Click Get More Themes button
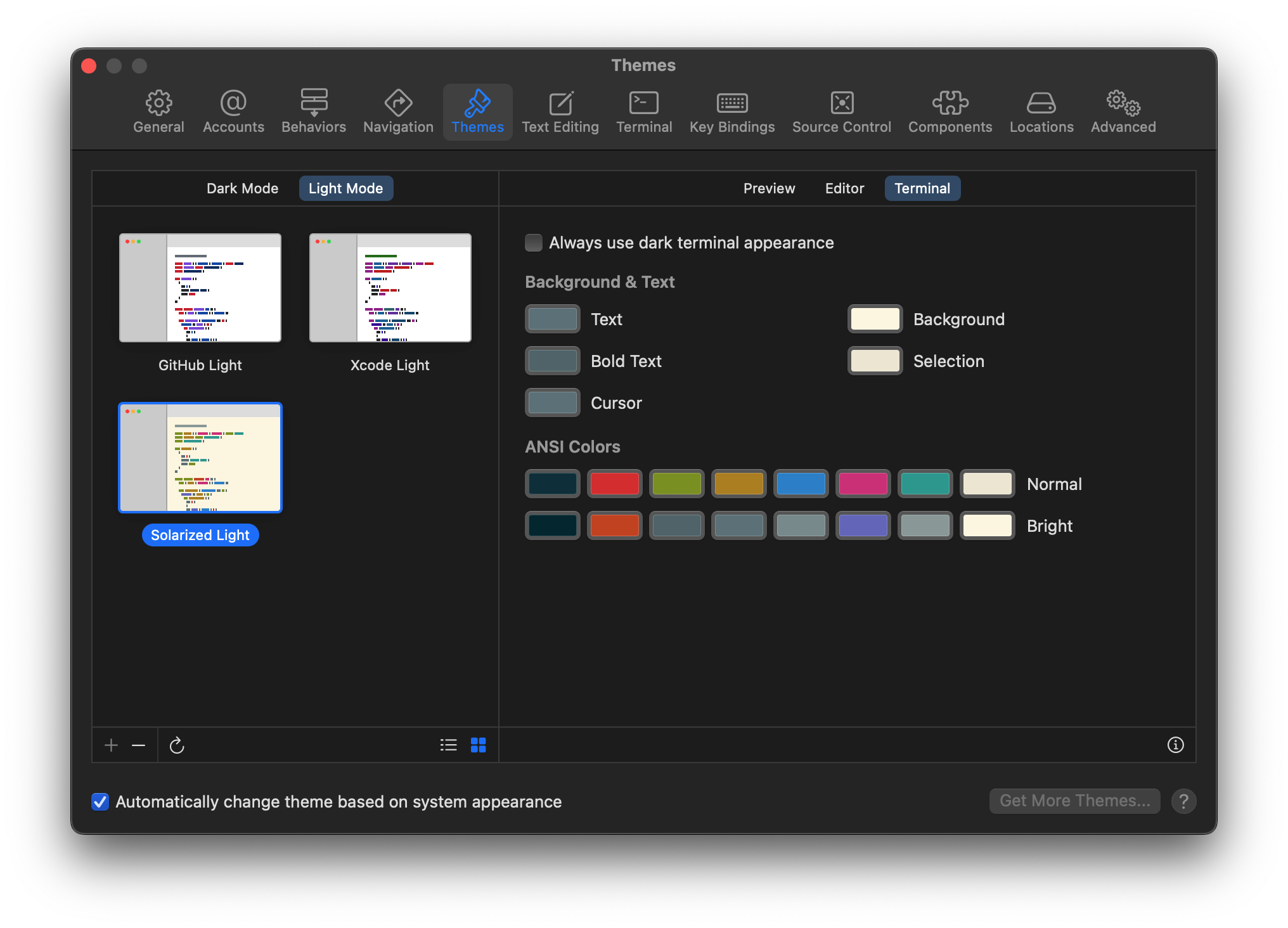This screenshot has width=1288, height=928. tap(1074, 801)
